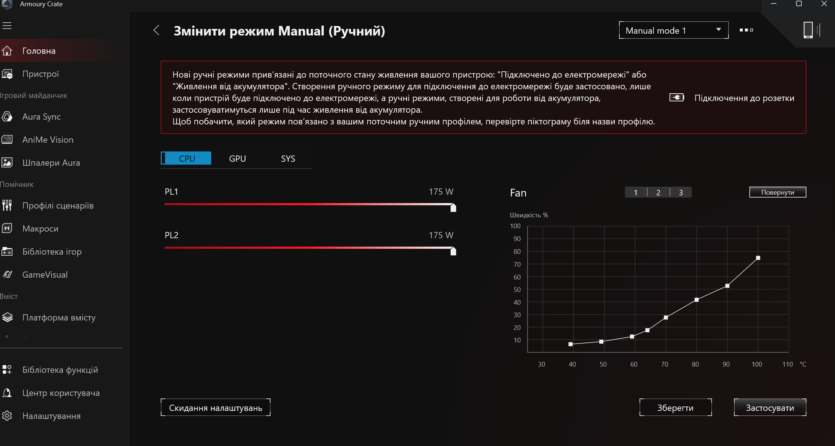Viewport: 835px width, 446px height.
Task: Open the hamburger menu icon
Action: click(x=6, y=26)
